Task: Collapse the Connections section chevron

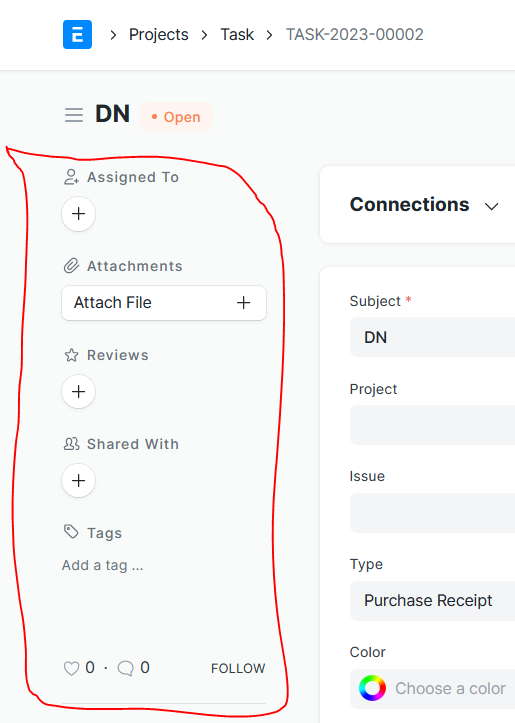Action: click(x=491, y=206)
